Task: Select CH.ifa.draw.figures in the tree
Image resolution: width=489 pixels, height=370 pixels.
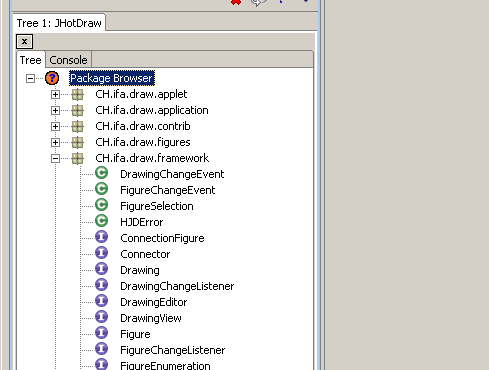Action: pyautogui.click(x=143, y=142)
